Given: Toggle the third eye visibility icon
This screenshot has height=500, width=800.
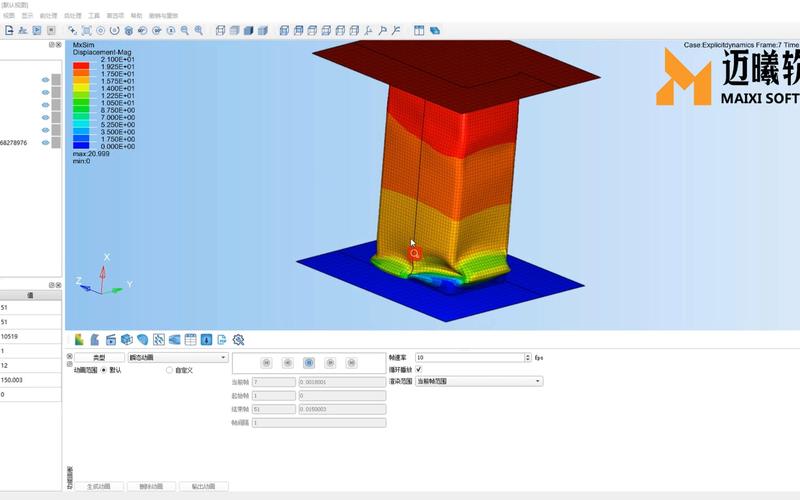Looking at the screenshot, I should [x=45, y=105].
